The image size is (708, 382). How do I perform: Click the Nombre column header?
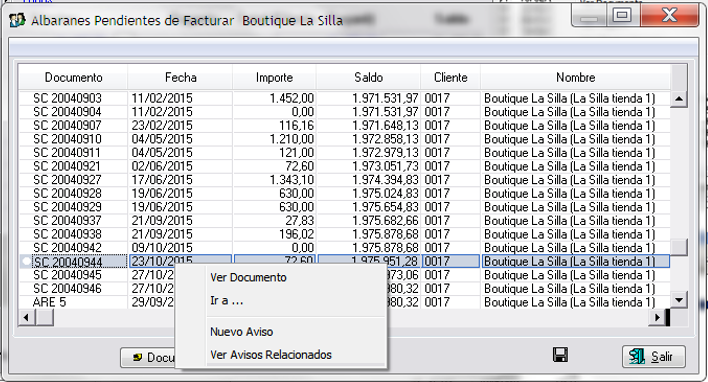[x=576, y=78]
